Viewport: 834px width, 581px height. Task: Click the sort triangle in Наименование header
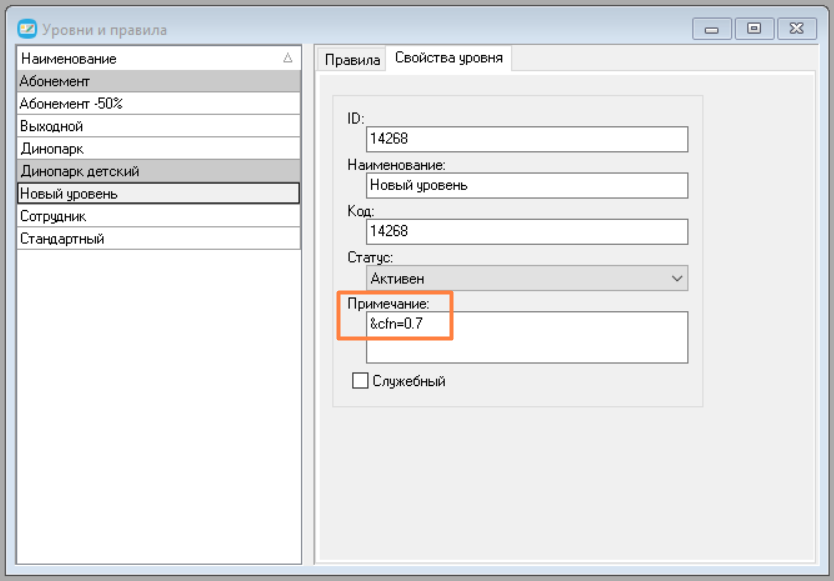[288, 58]
